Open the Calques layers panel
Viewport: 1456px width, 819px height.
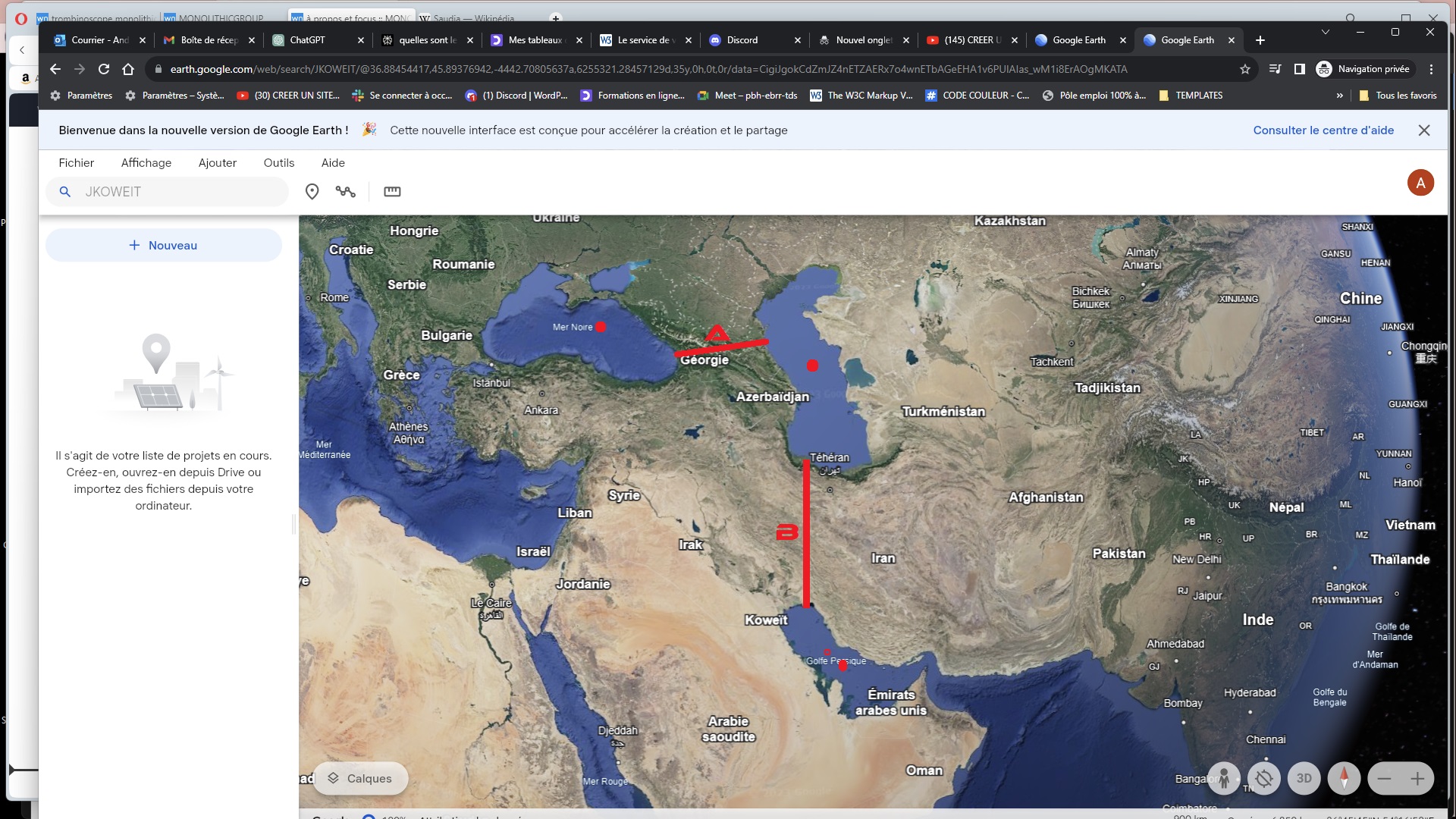pyautogui.click(x=360, y=778)
